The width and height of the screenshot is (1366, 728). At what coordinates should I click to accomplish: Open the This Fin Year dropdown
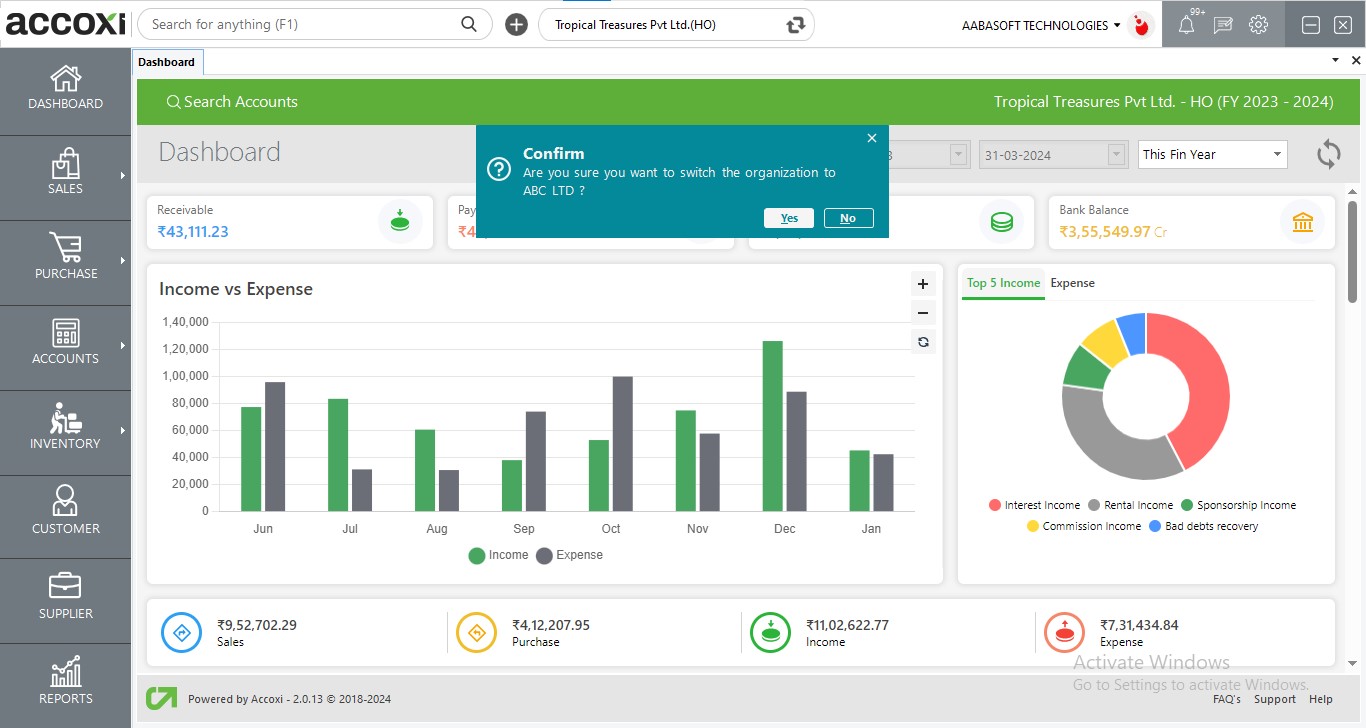(1212, 154)
